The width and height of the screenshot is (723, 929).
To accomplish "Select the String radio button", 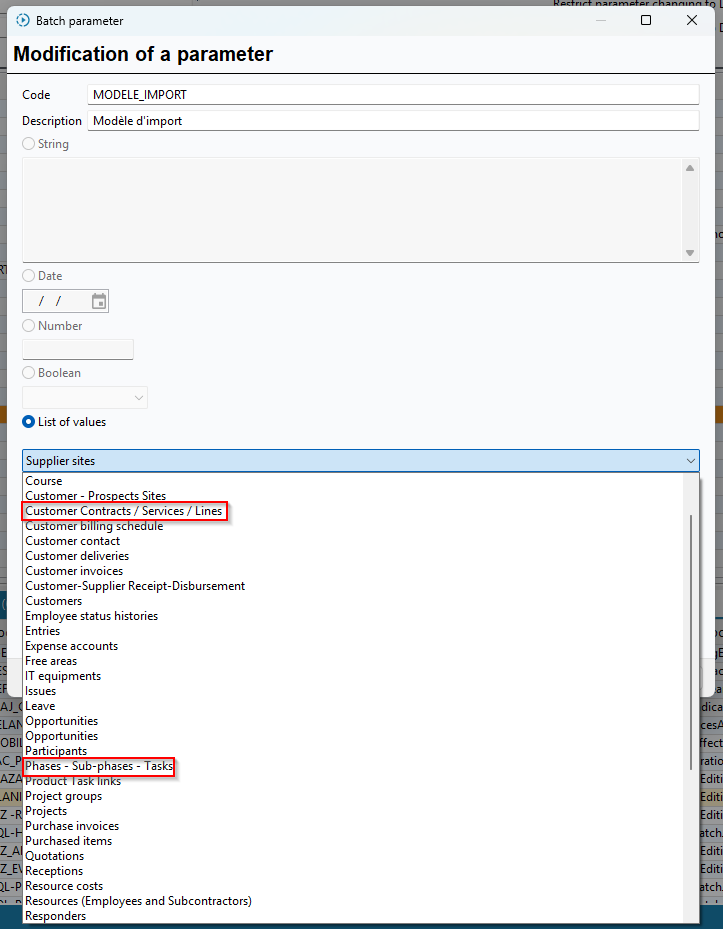I will pos(28,144).
